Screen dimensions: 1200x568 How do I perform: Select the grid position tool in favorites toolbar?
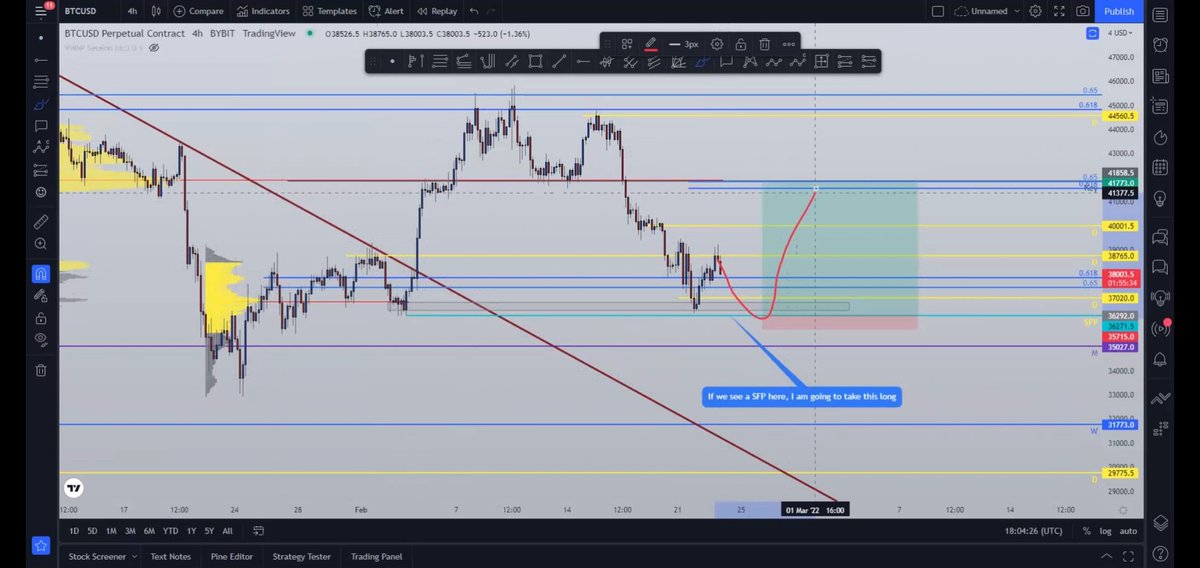[821, 62]
